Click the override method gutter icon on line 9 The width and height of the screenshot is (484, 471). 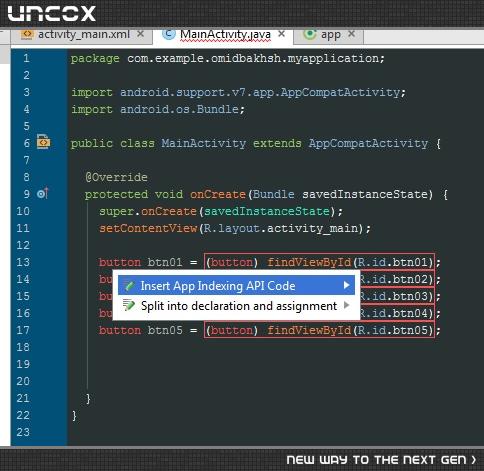(43, 193)
